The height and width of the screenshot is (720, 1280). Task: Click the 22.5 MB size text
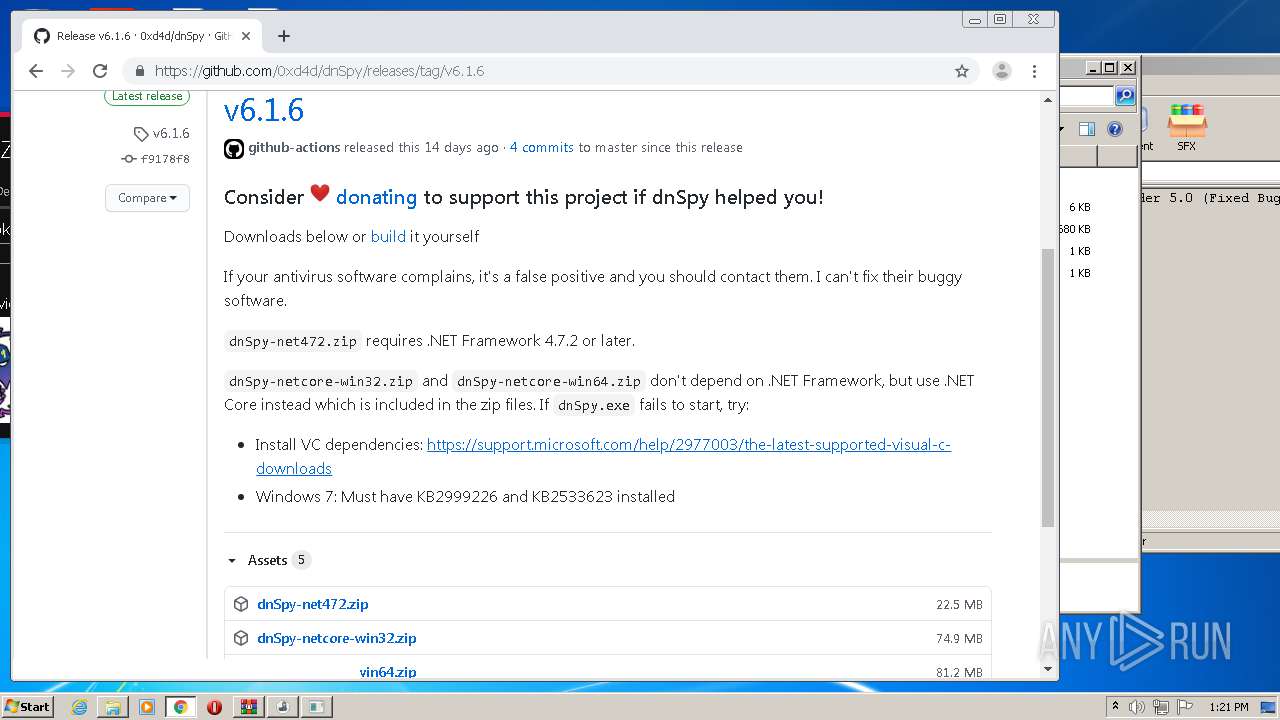coord(959,605)
